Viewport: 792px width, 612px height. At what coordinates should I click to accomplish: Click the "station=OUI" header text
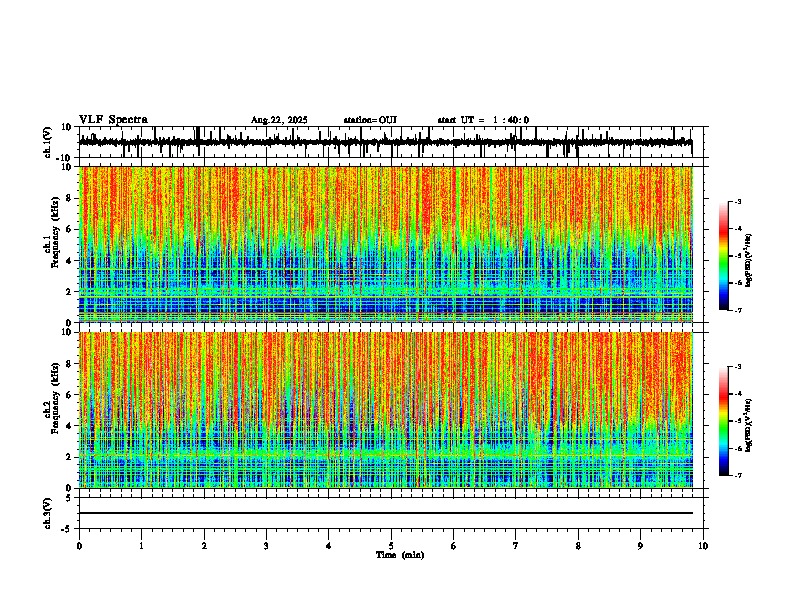[x=370, y=120]
